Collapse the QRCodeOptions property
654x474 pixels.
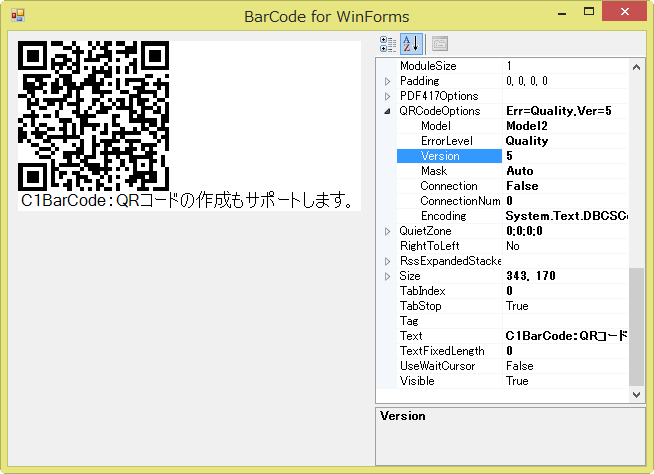click(x=387, y=111)
